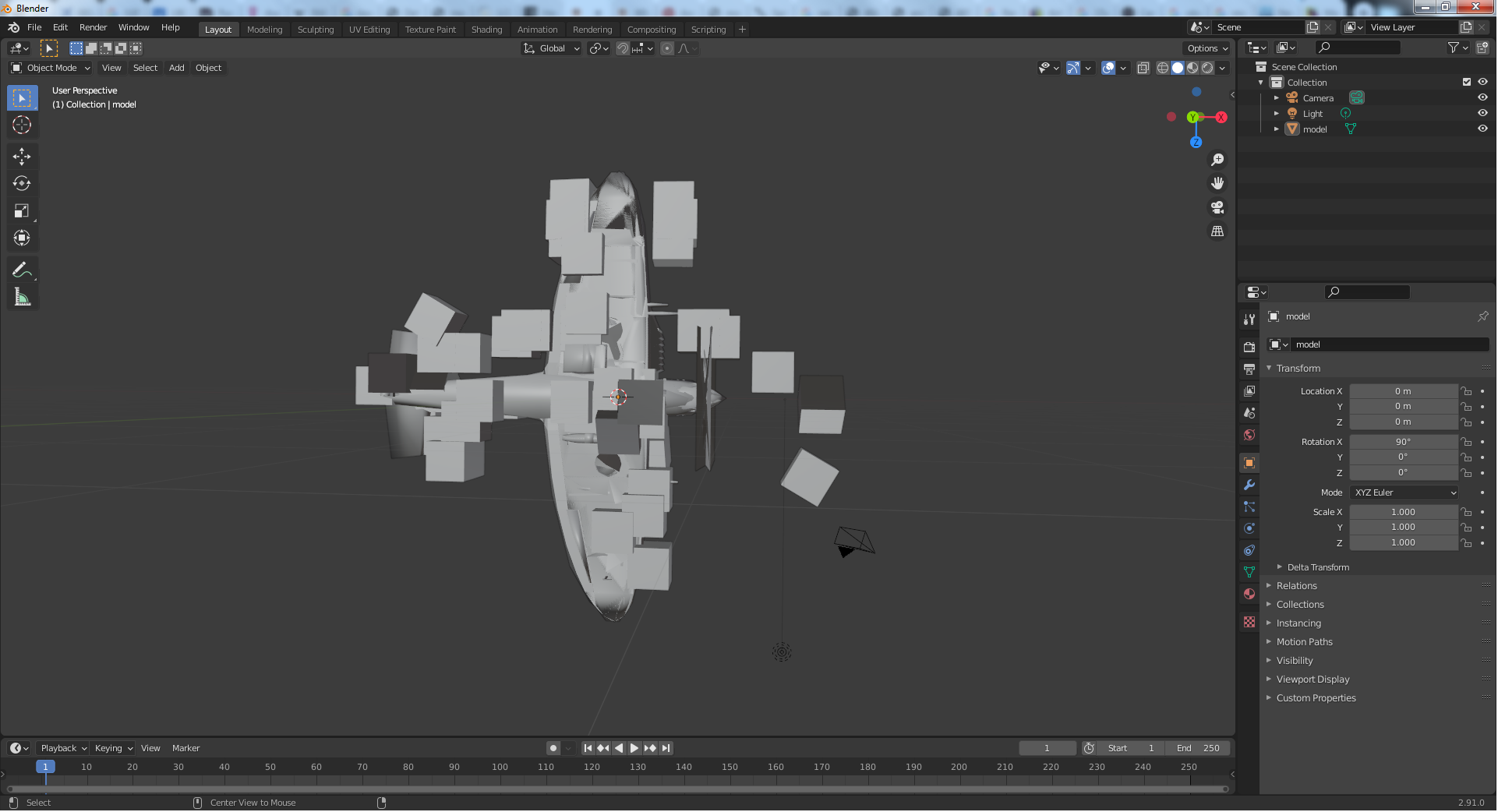This screenshot has width=1498, height=812.
Task: Play the animation
Action: [635, 749]
